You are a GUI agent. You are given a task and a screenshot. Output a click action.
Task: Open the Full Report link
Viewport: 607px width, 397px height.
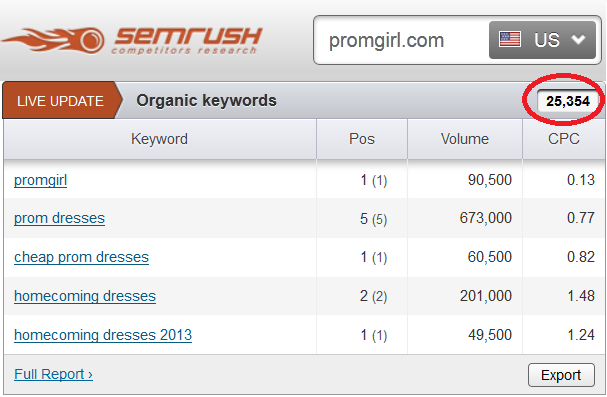pyautogui.click(x=53, y=374)
